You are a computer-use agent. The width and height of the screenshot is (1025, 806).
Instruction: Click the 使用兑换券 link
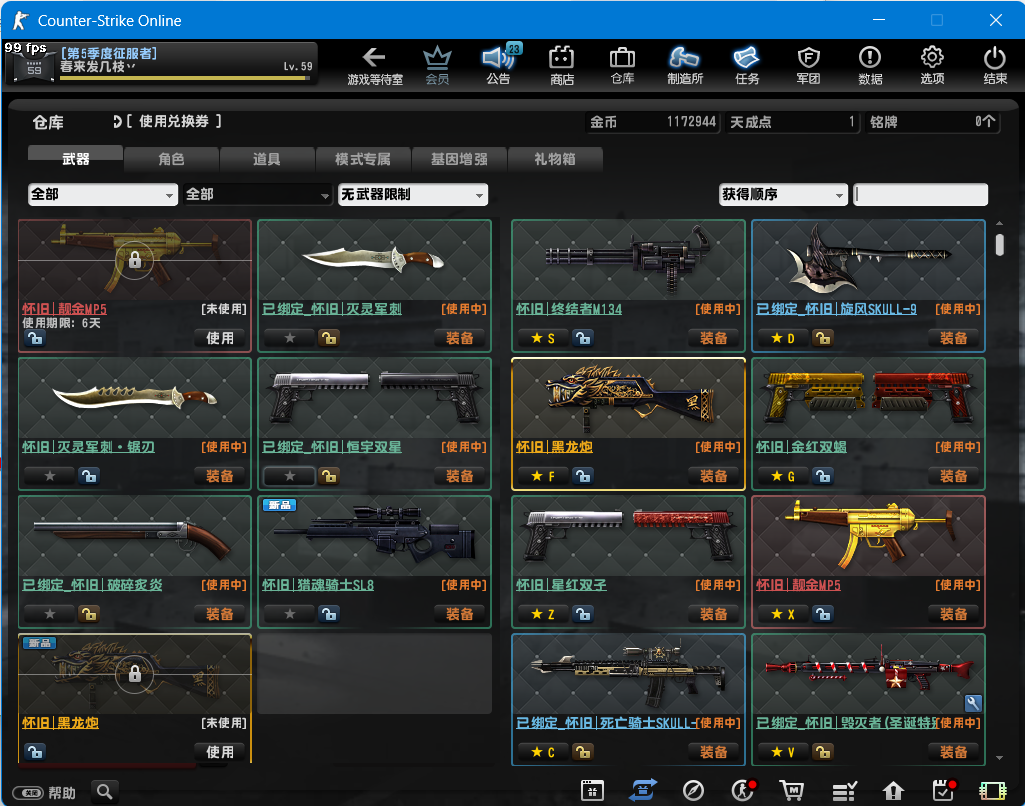[x=174, y=121]
